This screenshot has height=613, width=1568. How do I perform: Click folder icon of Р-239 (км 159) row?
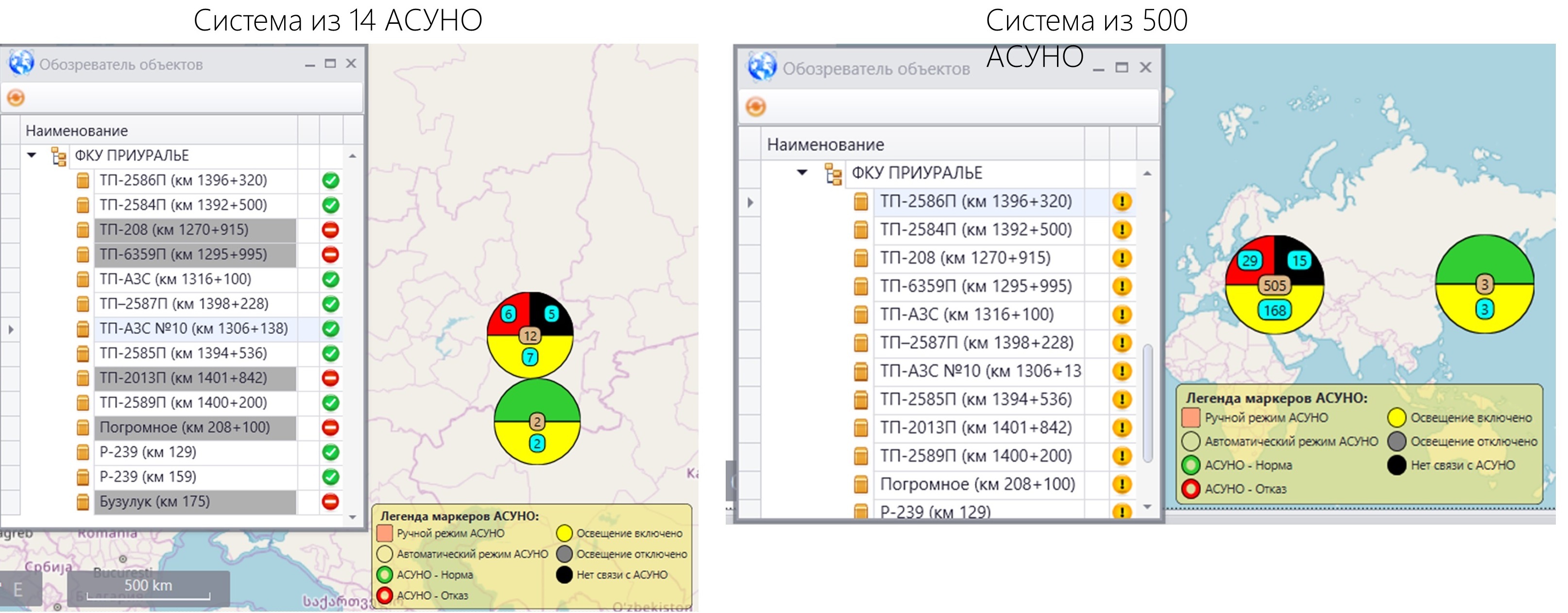83,477
